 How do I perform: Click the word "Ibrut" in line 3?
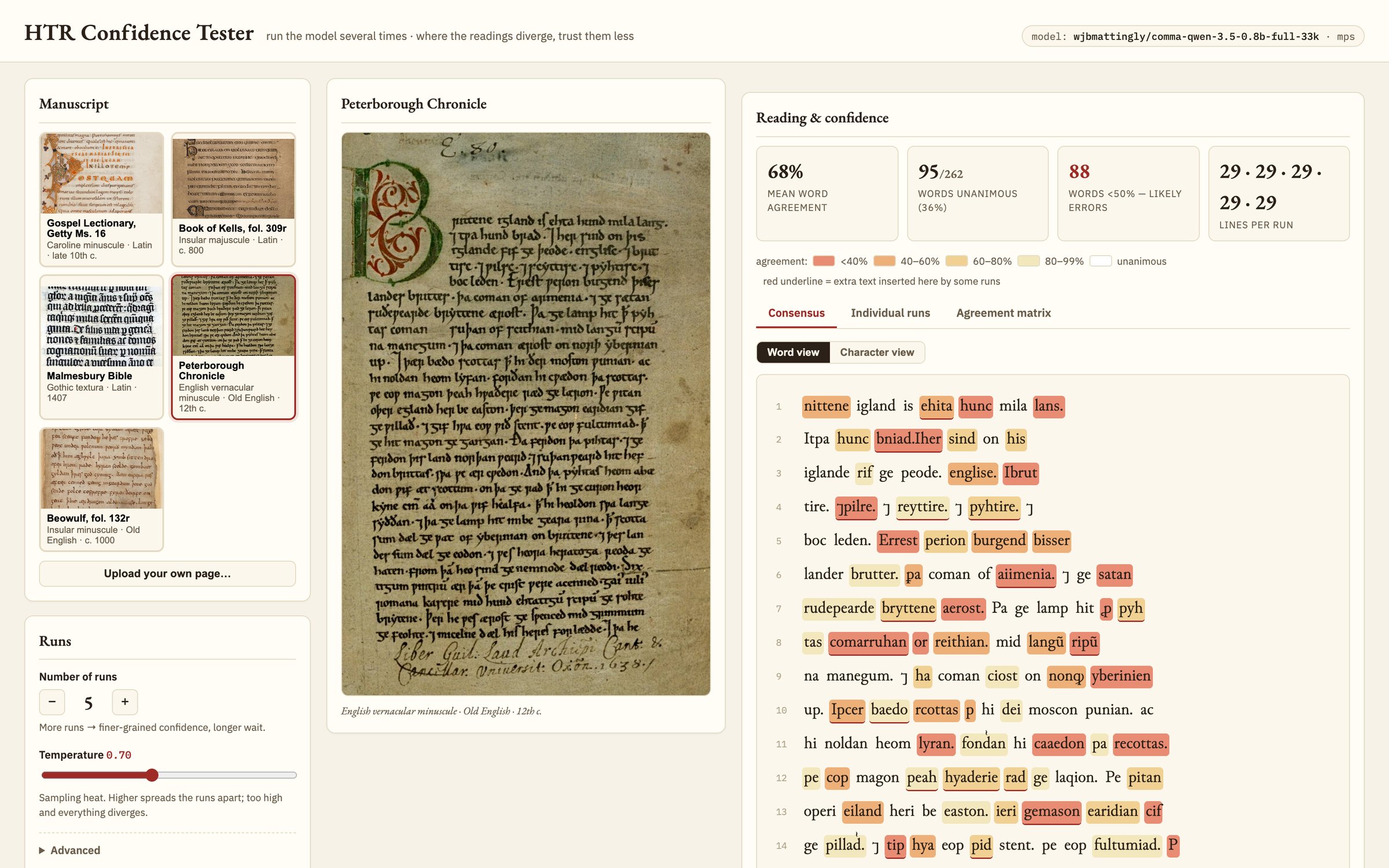click(x=1020, y=473)
